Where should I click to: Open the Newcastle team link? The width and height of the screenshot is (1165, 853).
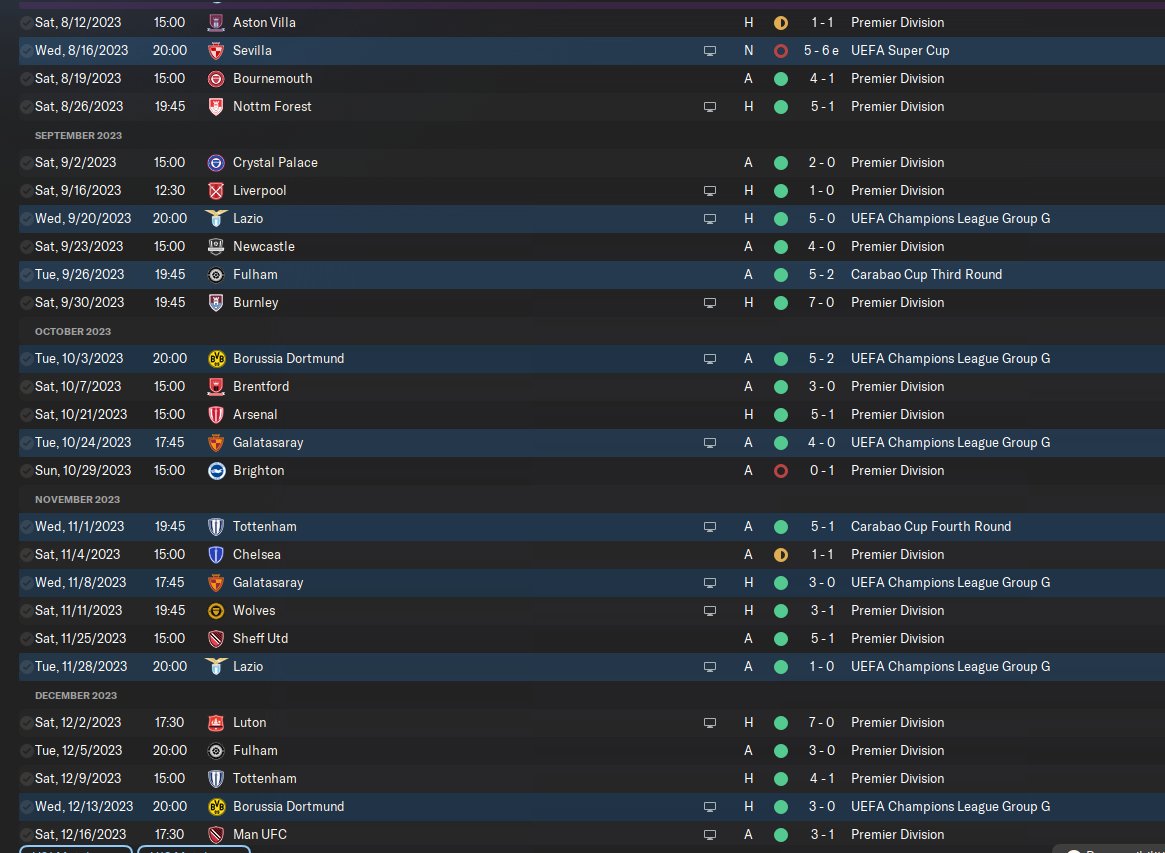[263, 246]
